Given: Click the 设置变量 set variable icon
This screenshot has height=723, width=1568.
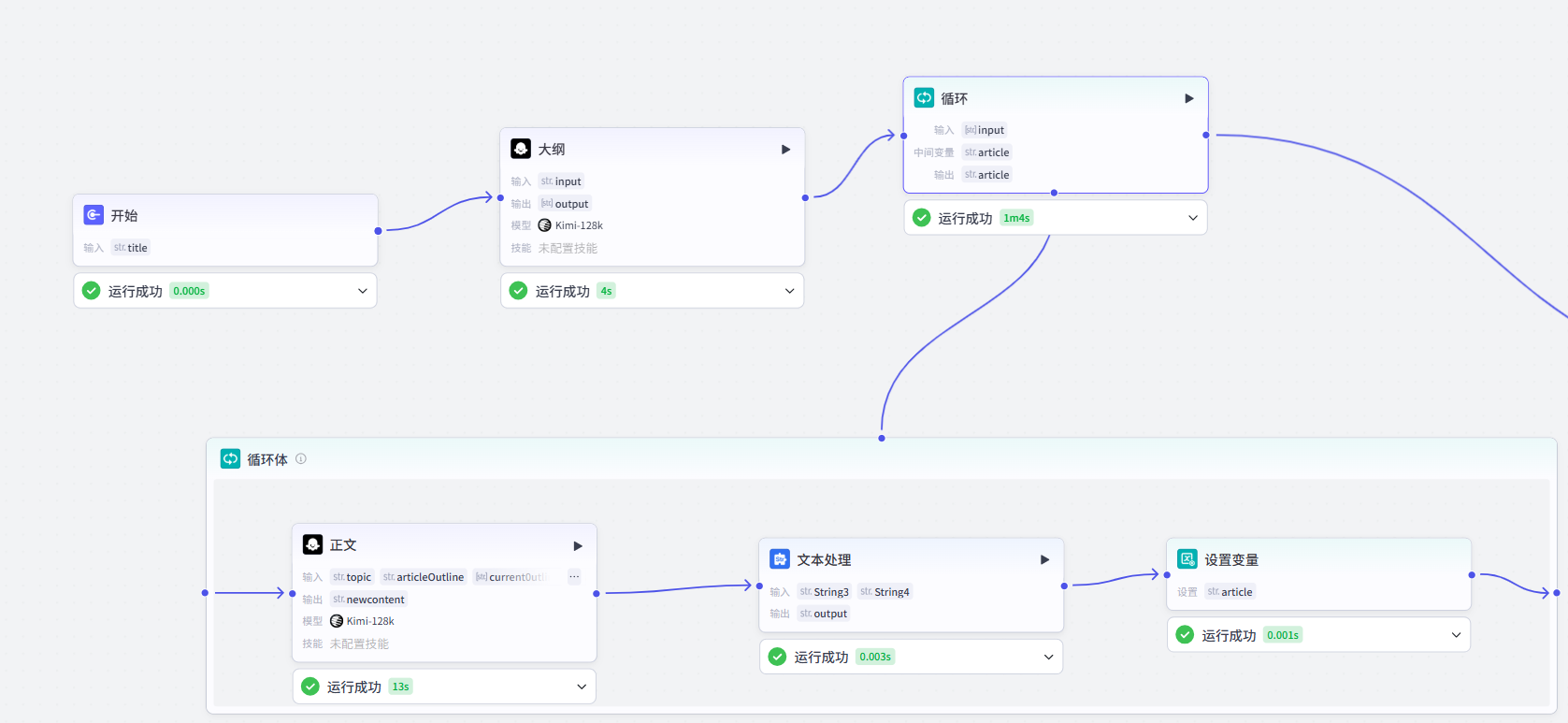Looking at the screenshot, I should click(1187, 559).
